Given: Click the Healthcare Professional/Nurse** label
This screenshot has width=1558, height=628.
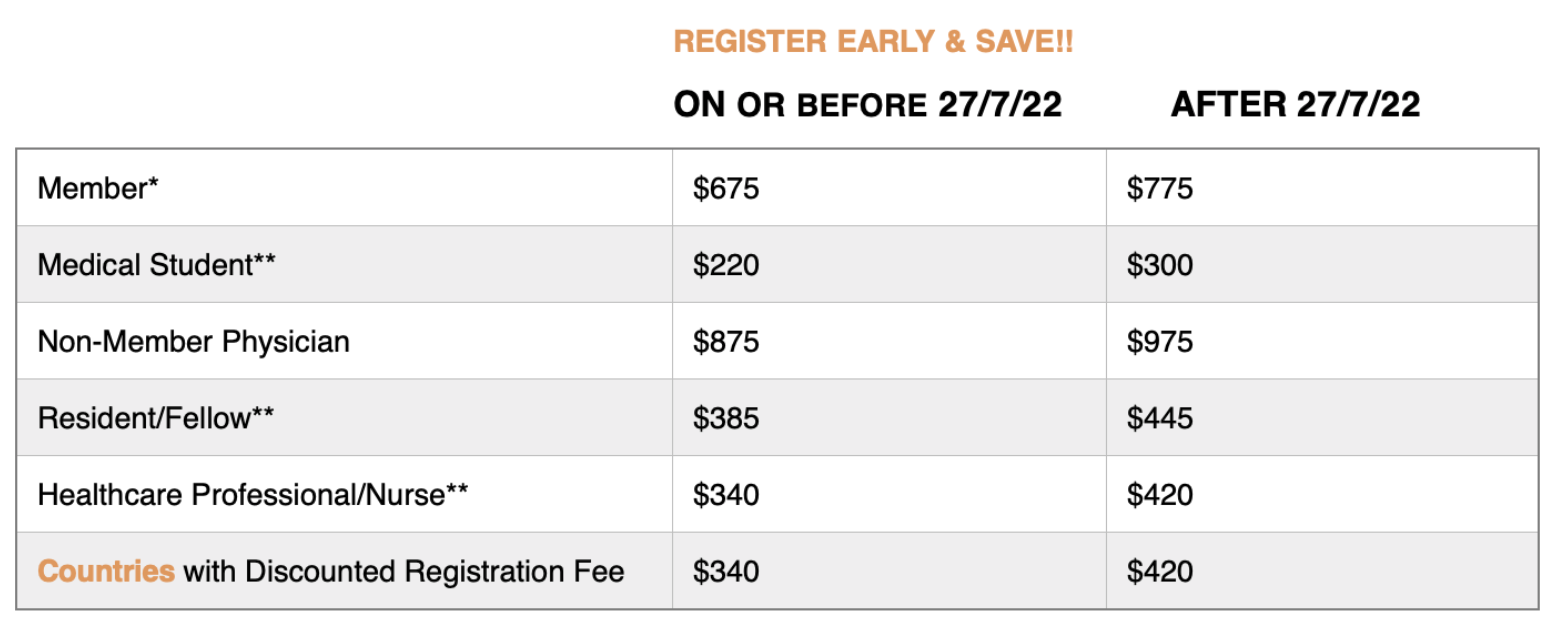Looking at the screenshot, I should [x=253, y=495].
